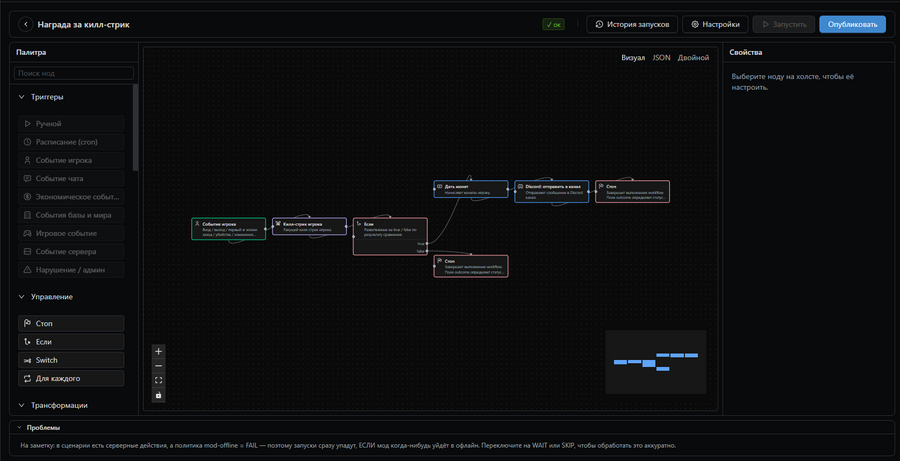Toggle the canvas lock icon
The width and height of the screenshot is (900, 461).
pyautogui.click(x=159, y=395)
